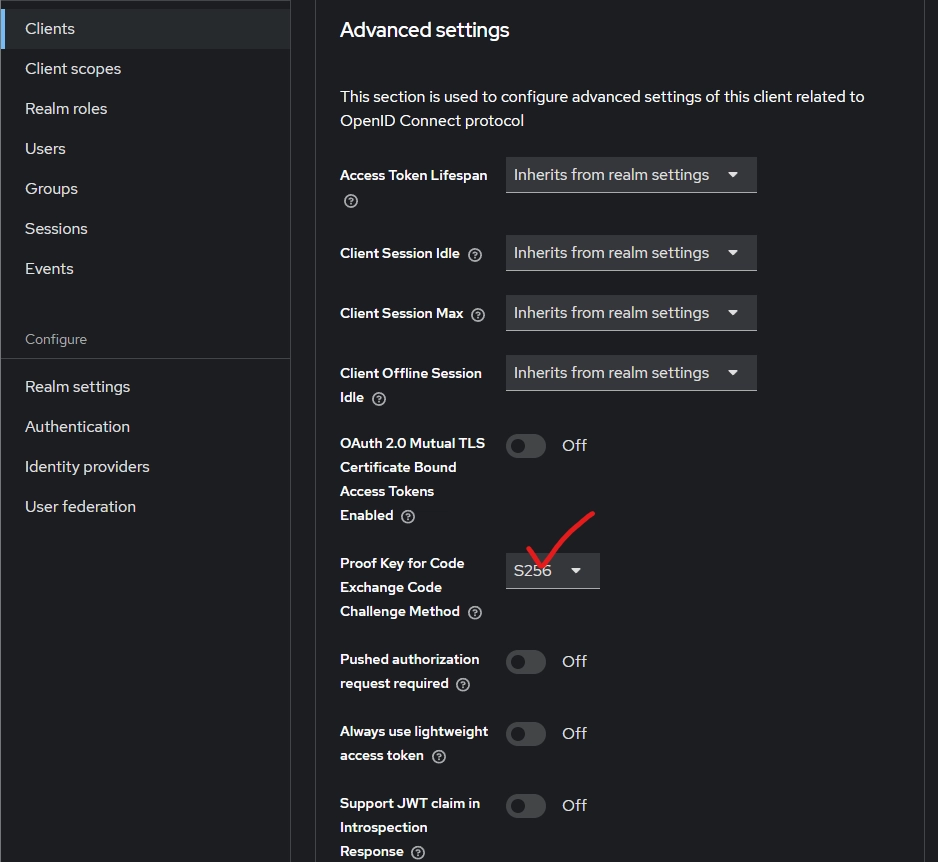Expand the Client Session Idle dropdown
This screenshot has height=862, width=938.
630,253
